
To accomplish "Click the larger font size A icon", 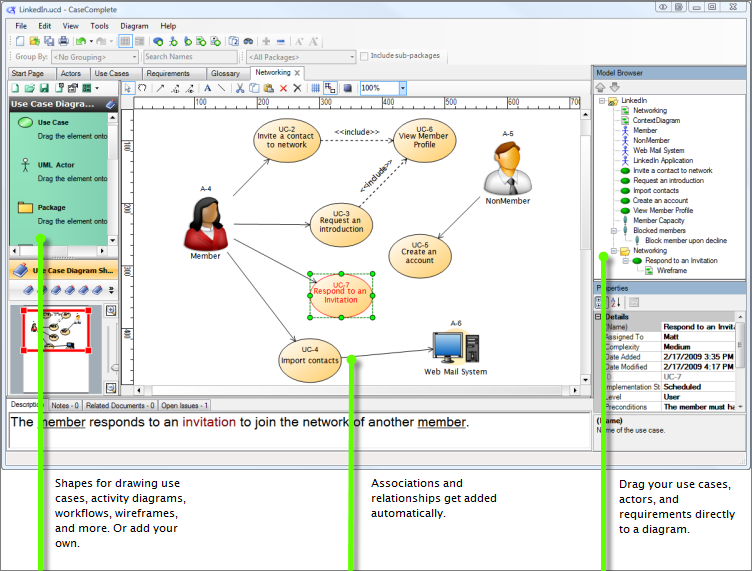I will pos(314,42).
